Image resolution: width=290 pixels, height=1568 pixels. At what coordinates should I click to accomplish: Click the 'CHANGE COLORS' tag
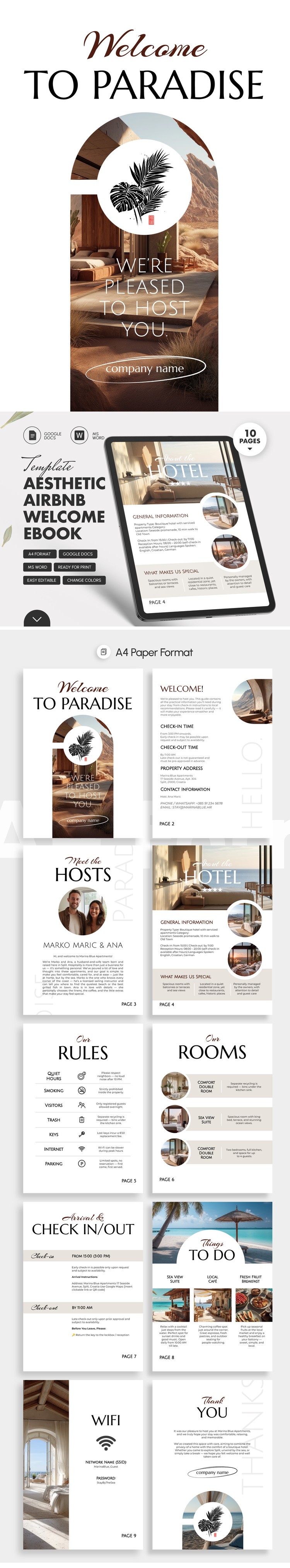tap(84, 580)
